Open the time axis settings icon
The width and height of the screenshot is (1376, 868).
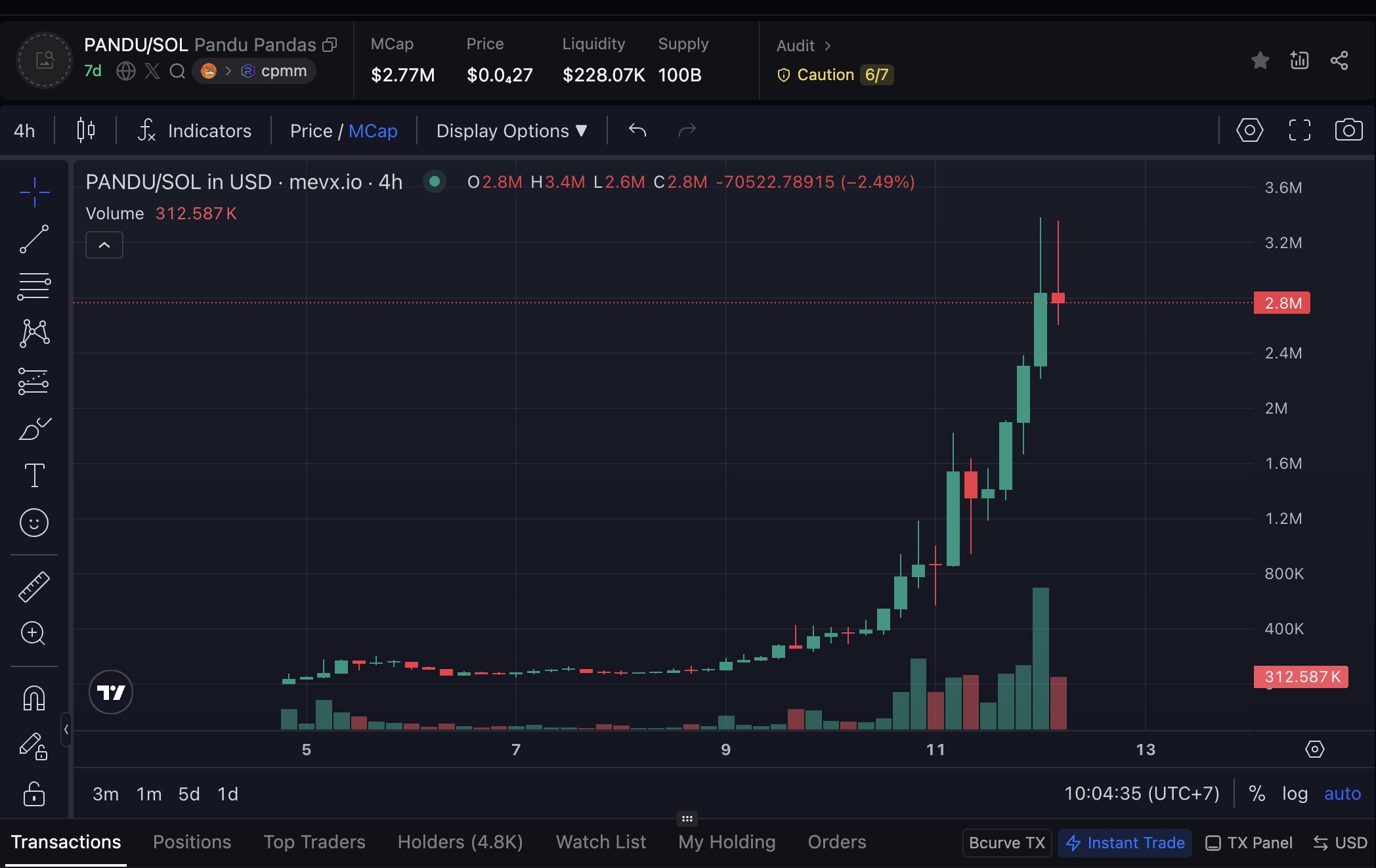[x=1315, y=749]
